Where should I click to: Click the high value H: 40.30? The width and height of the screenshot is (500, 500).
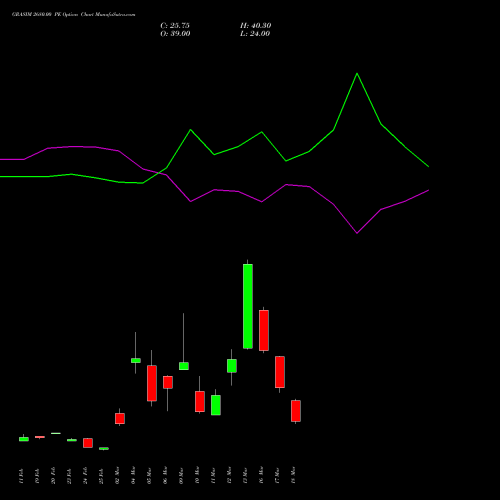(255, 26)
